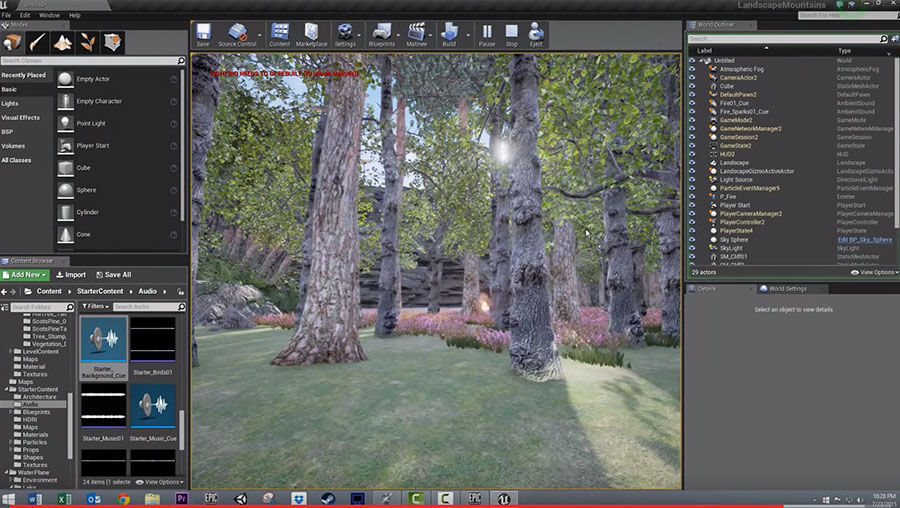Expand the Filters dropdown in Content Browser

[96, 306]
